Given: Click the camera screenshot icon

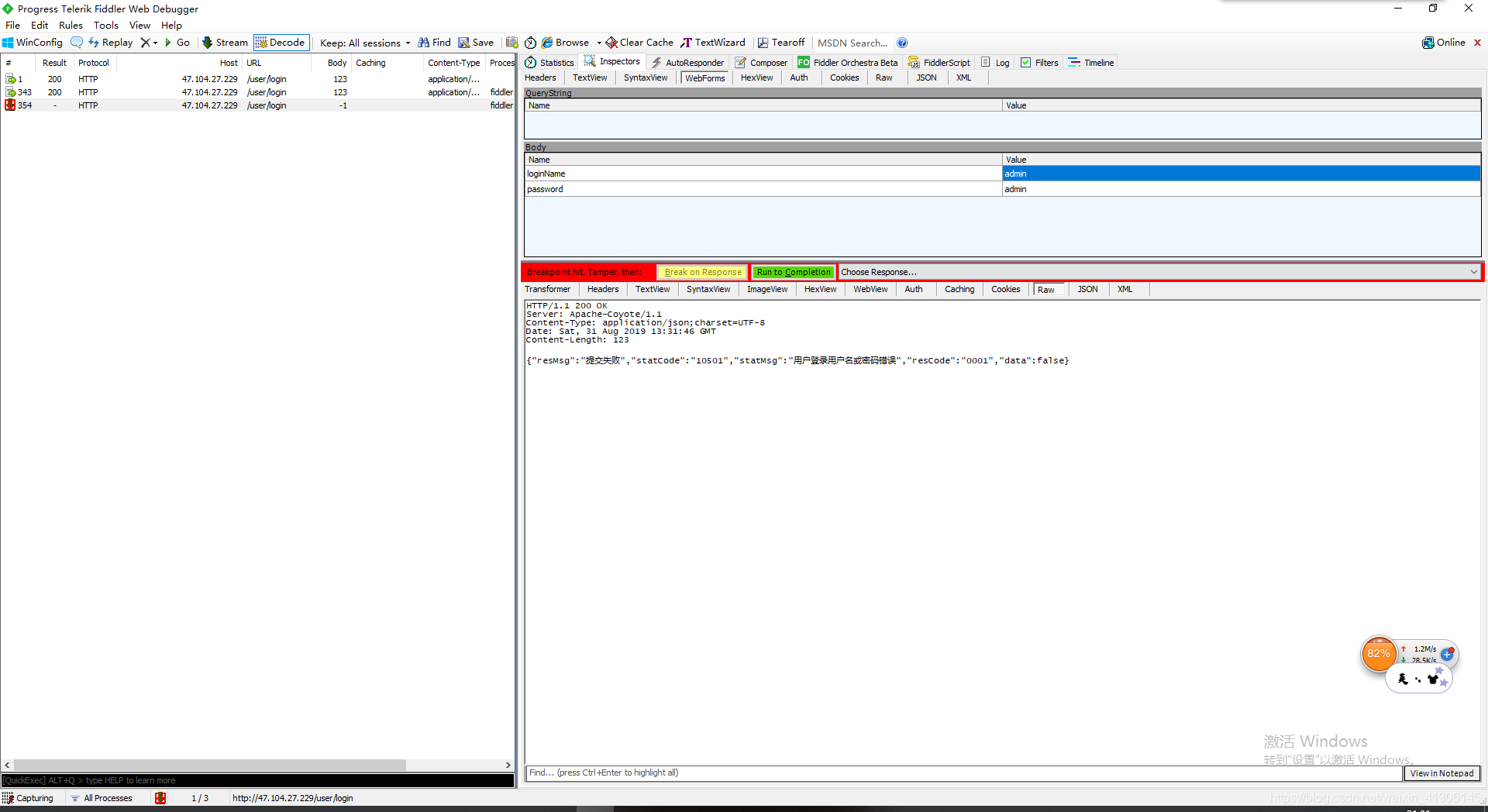Looking at the screenshot, I should [x=511, y=43].
